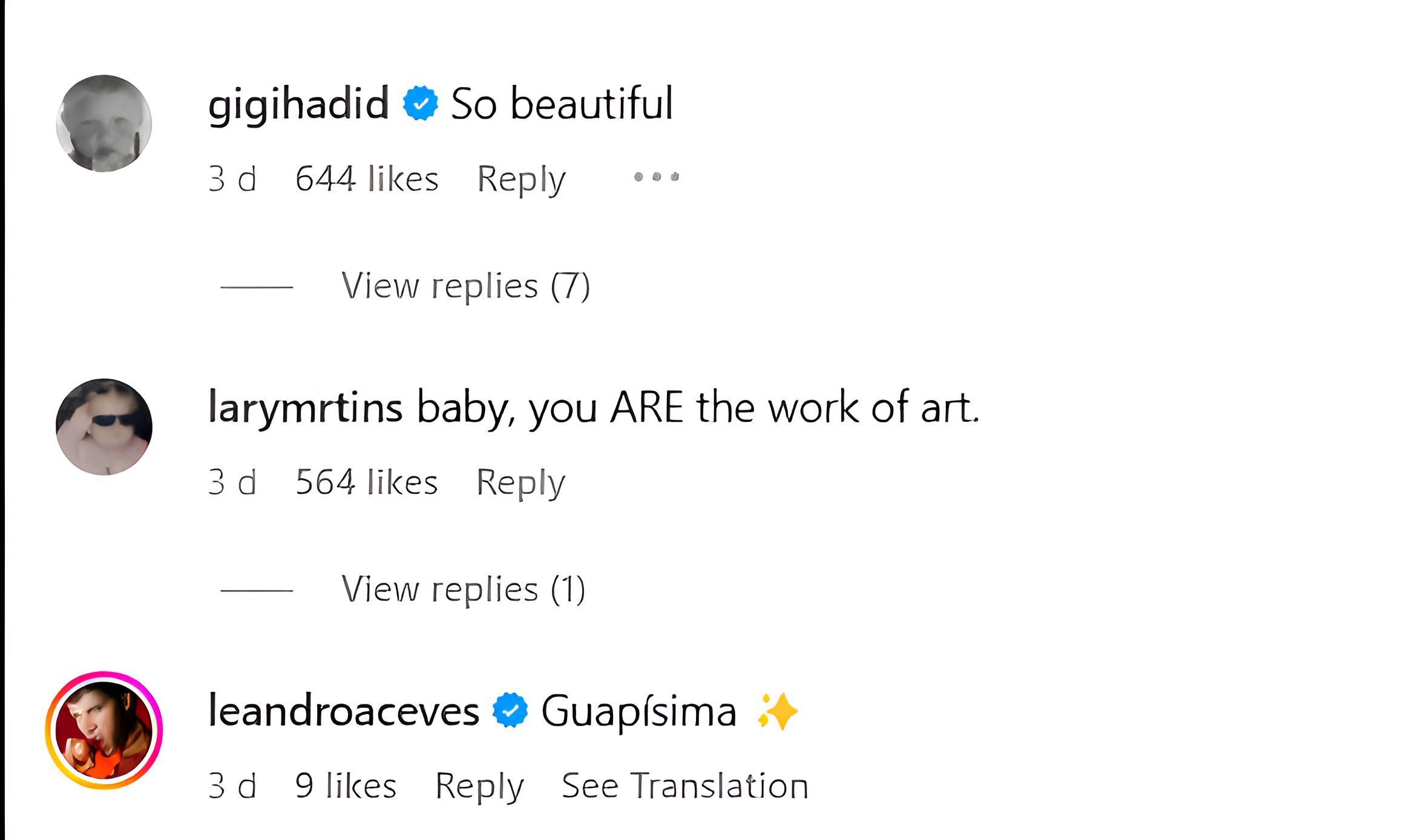Viewport: 1421px width, 840px height.
Task: Open three-dot options on gigihadid's comment
Action: point(657,177)
